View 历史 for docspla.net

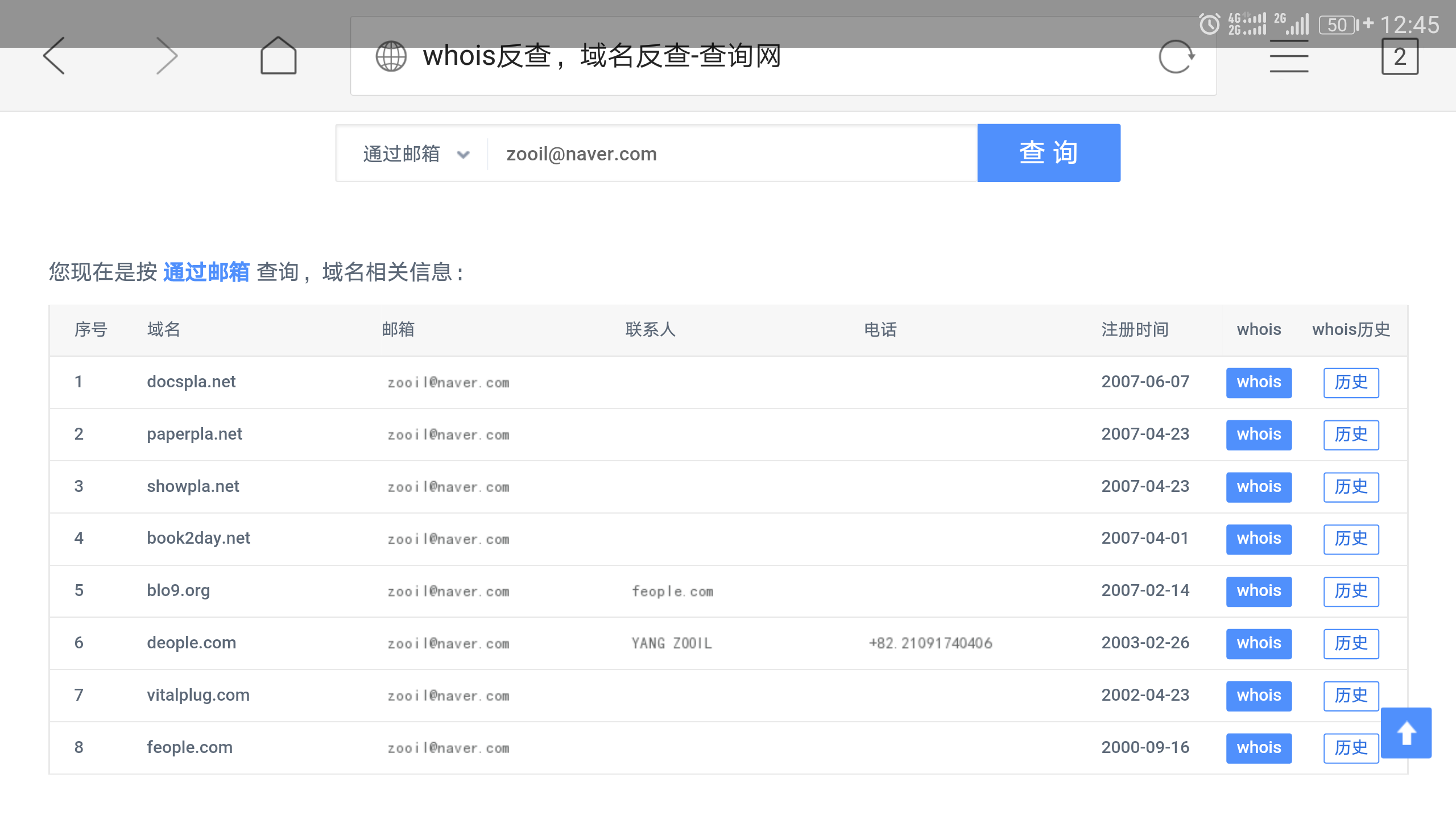click(1351, 382)
